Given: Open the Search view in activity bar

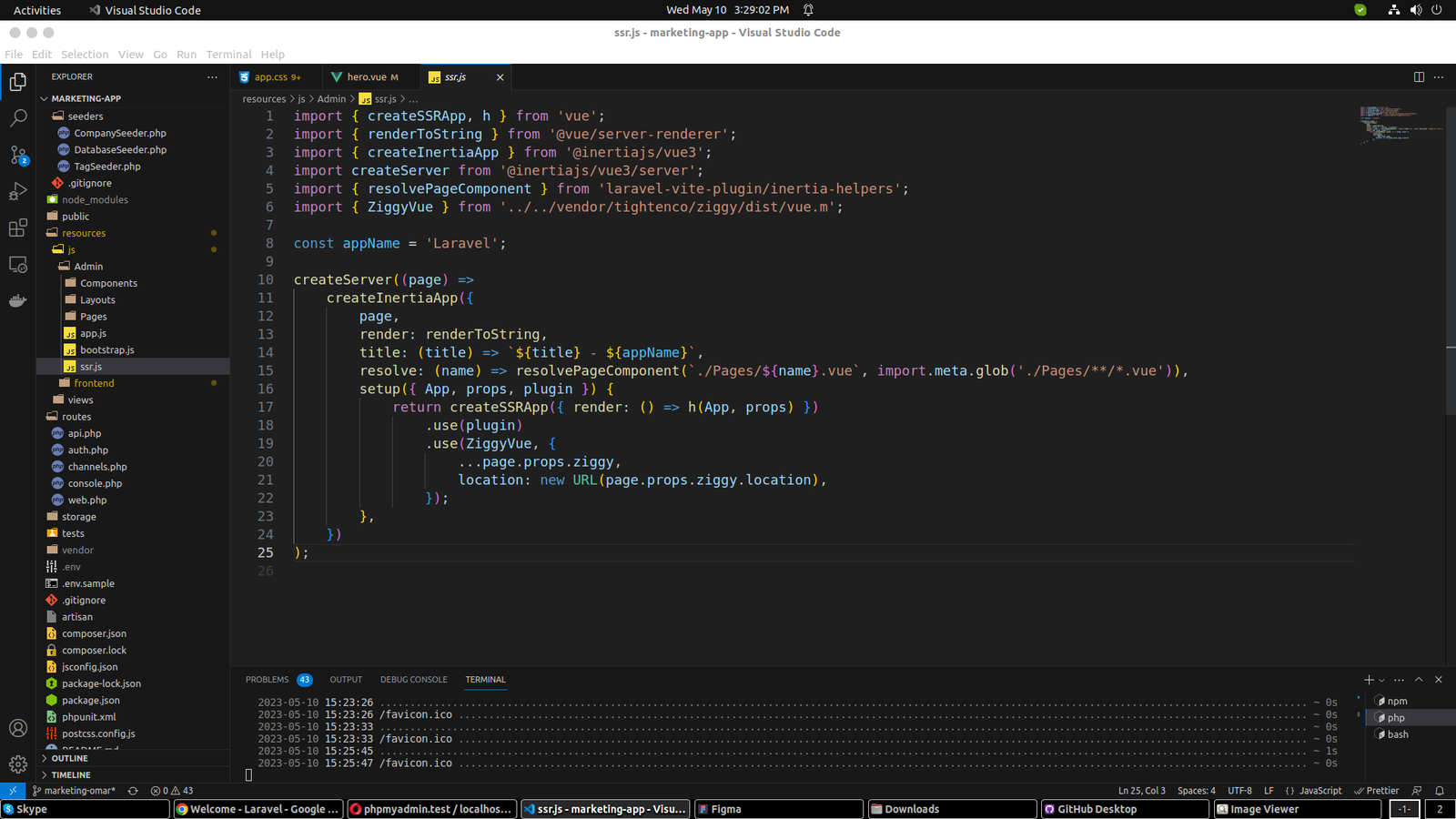Looking at the screenshot, I should tap(18, 118).
